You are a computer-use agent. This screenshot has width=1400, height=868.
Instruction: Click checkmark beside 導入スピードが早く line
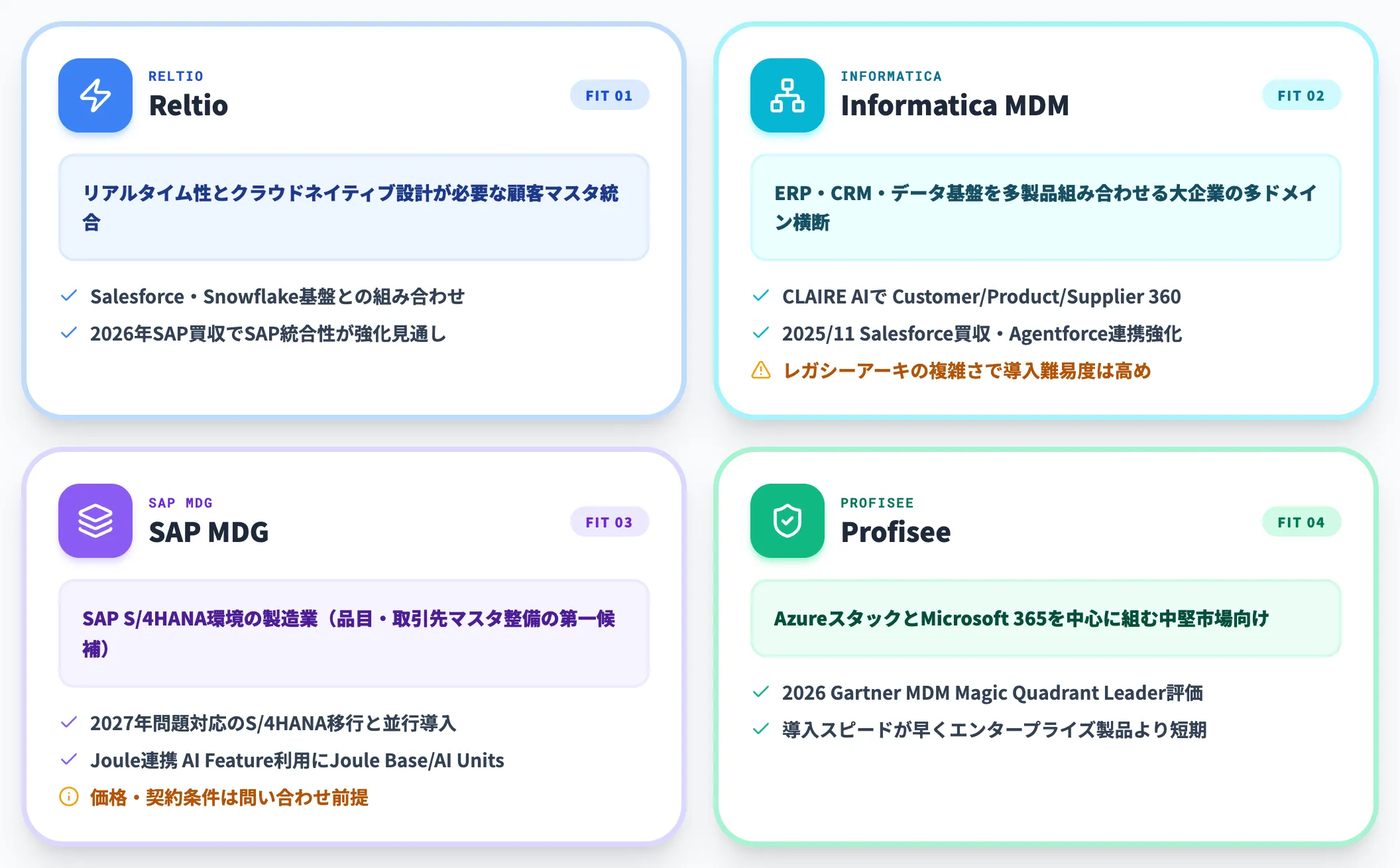tap(761, 729)
